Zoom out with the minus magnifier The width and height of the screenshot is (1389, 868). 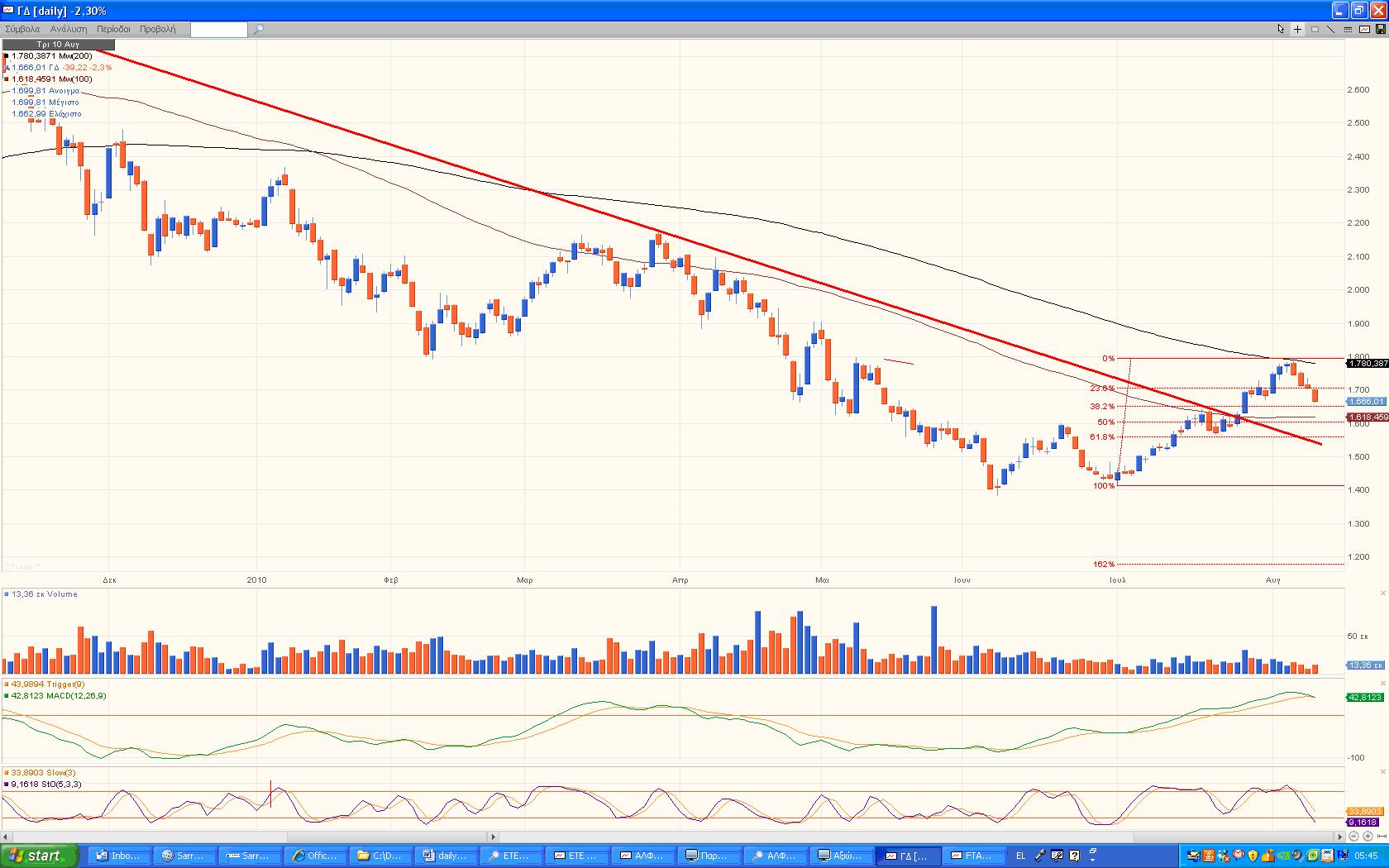pyautogui.click(x=1353, y=837)
